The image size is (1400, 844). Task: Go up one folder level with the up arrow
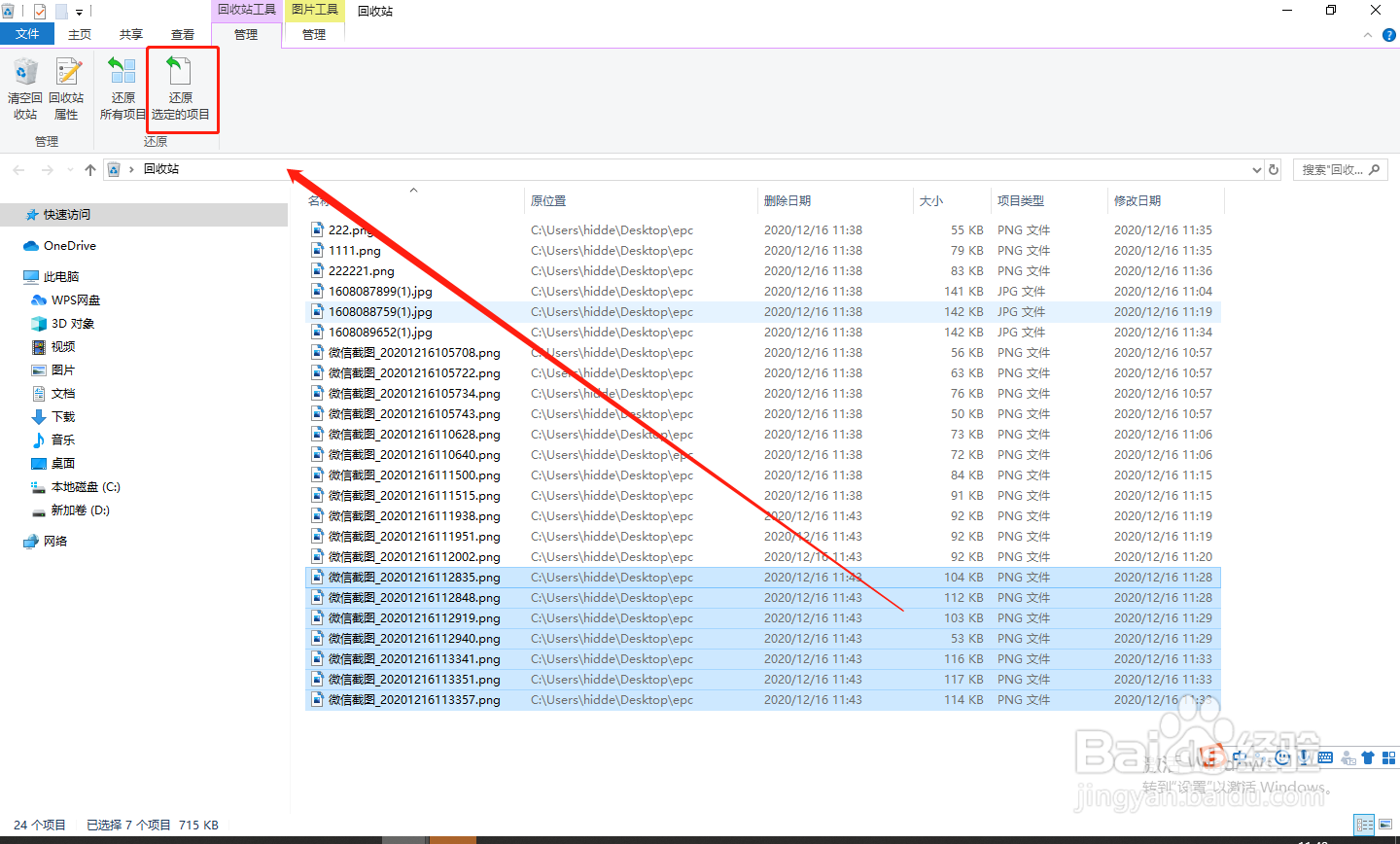coord(90,169)
